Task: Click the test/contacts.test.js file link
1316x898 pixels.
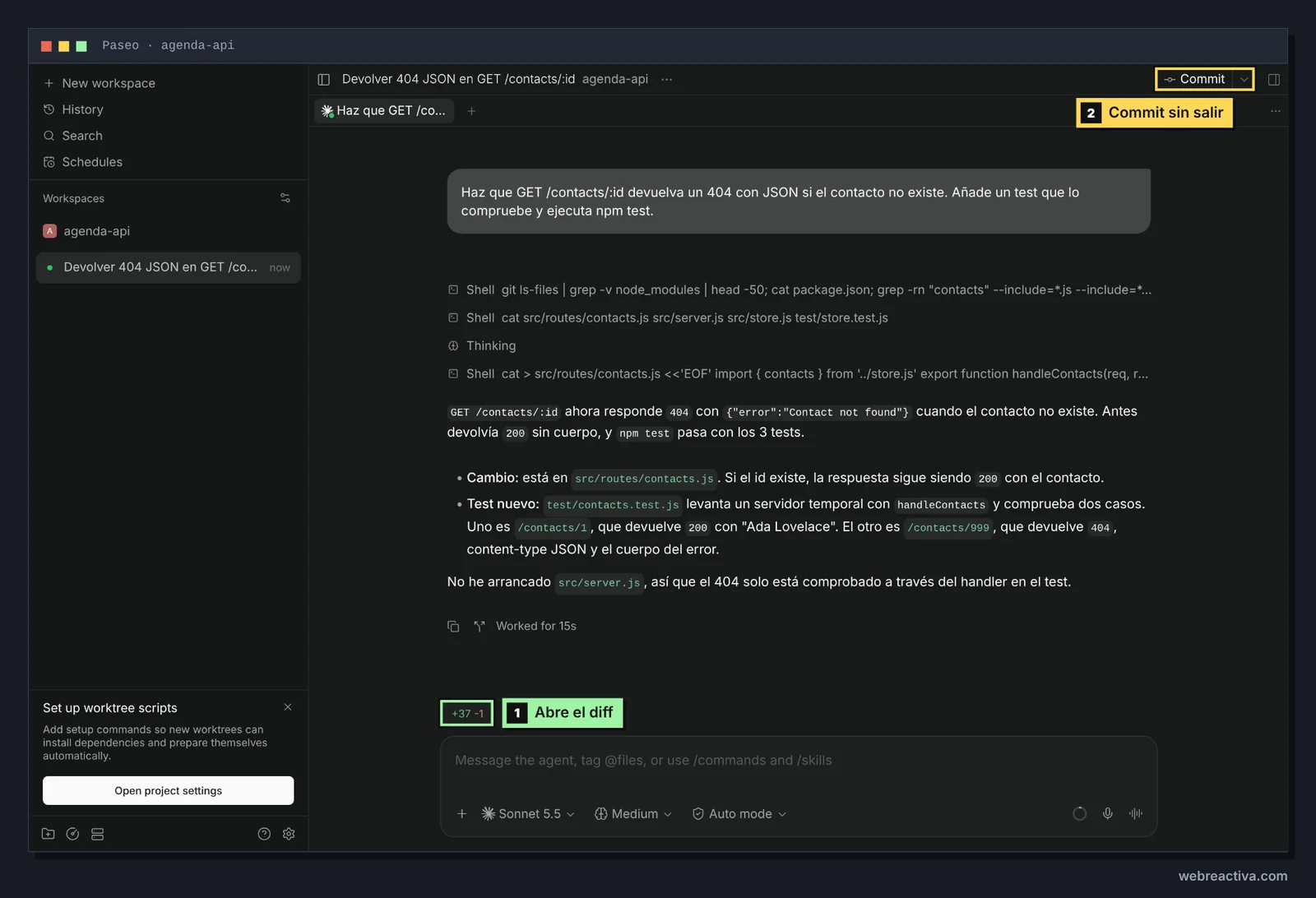Action: 613,505
